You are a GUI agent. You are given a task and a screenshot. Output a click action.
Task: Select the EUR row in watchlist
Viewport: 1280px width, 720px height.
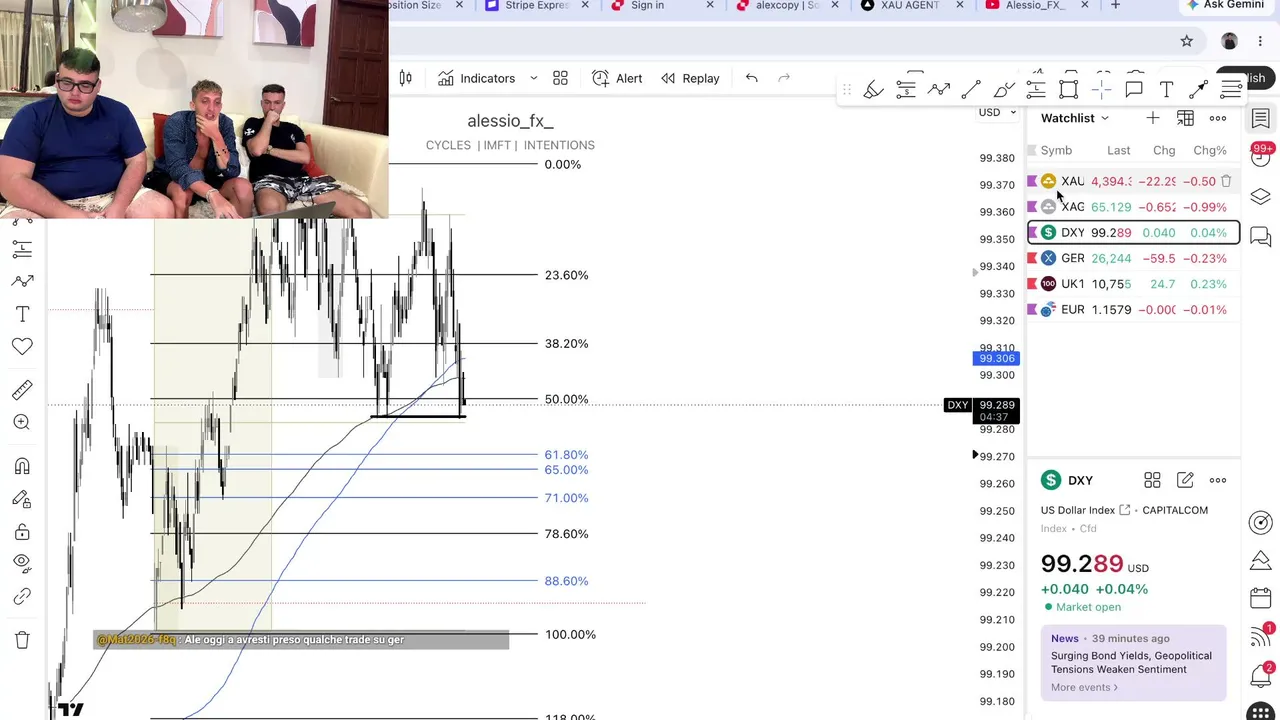point(1134,309)
